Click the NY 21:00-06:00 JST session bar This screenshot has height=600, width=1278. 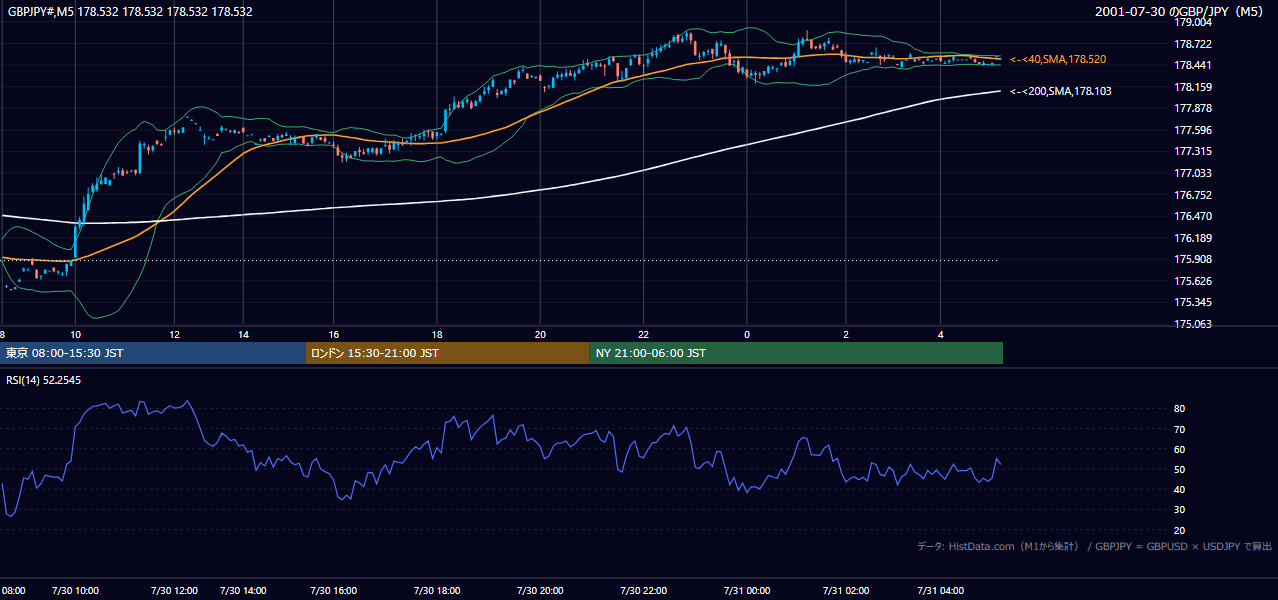[x=796, y=353]
